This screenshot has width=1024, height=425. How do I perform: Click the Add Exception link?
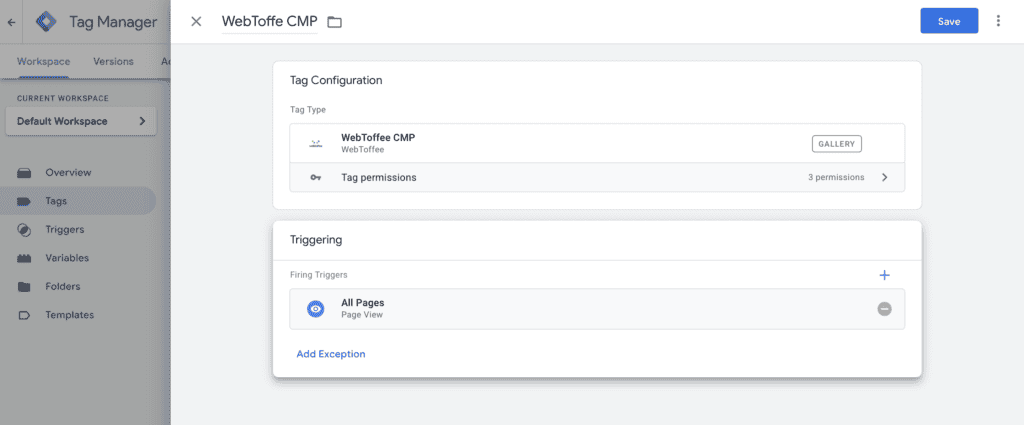click(x=330, y=354)
